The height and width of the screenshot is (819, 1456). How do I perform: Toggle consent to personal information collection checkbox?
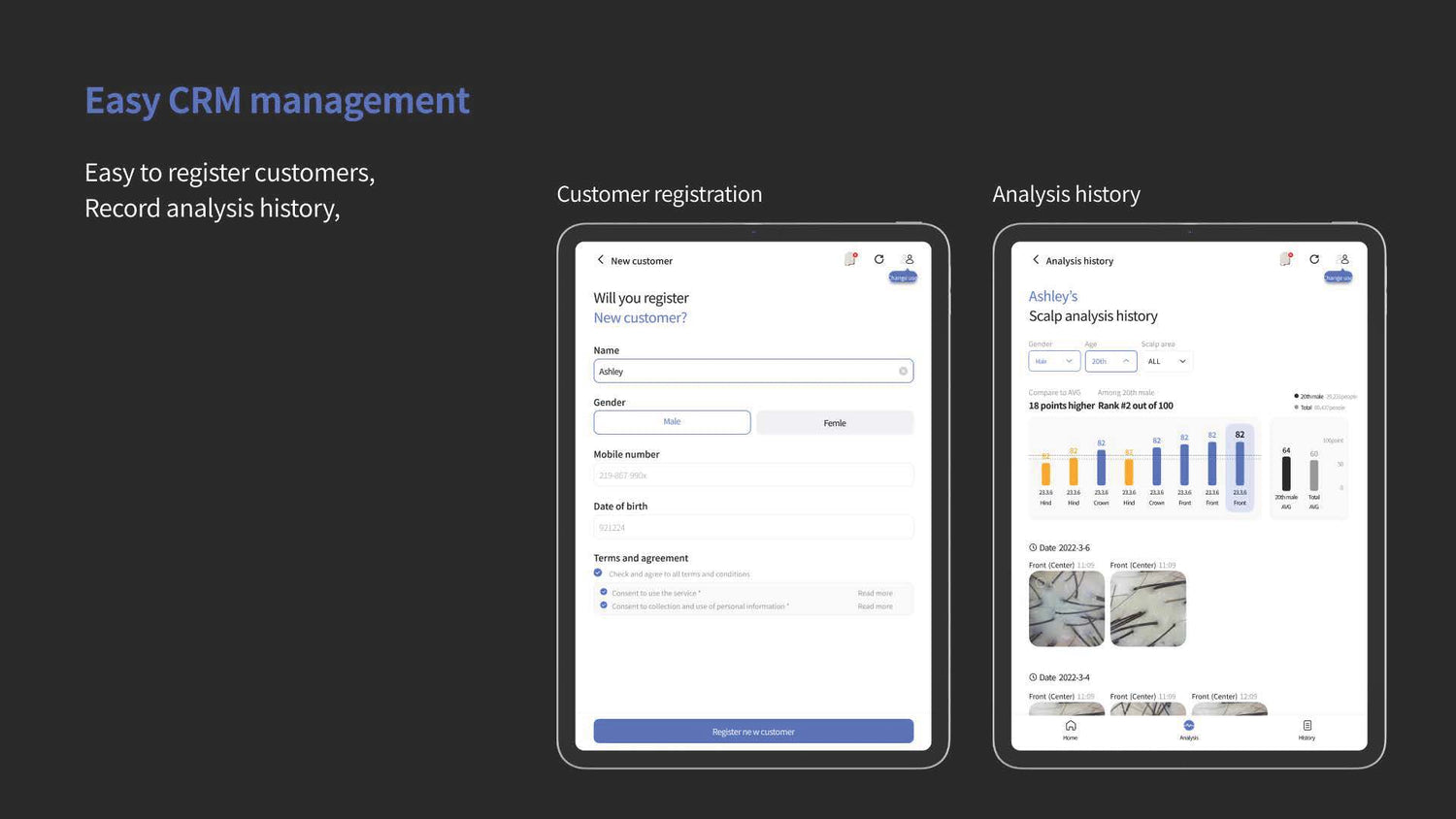coord(604,606)
